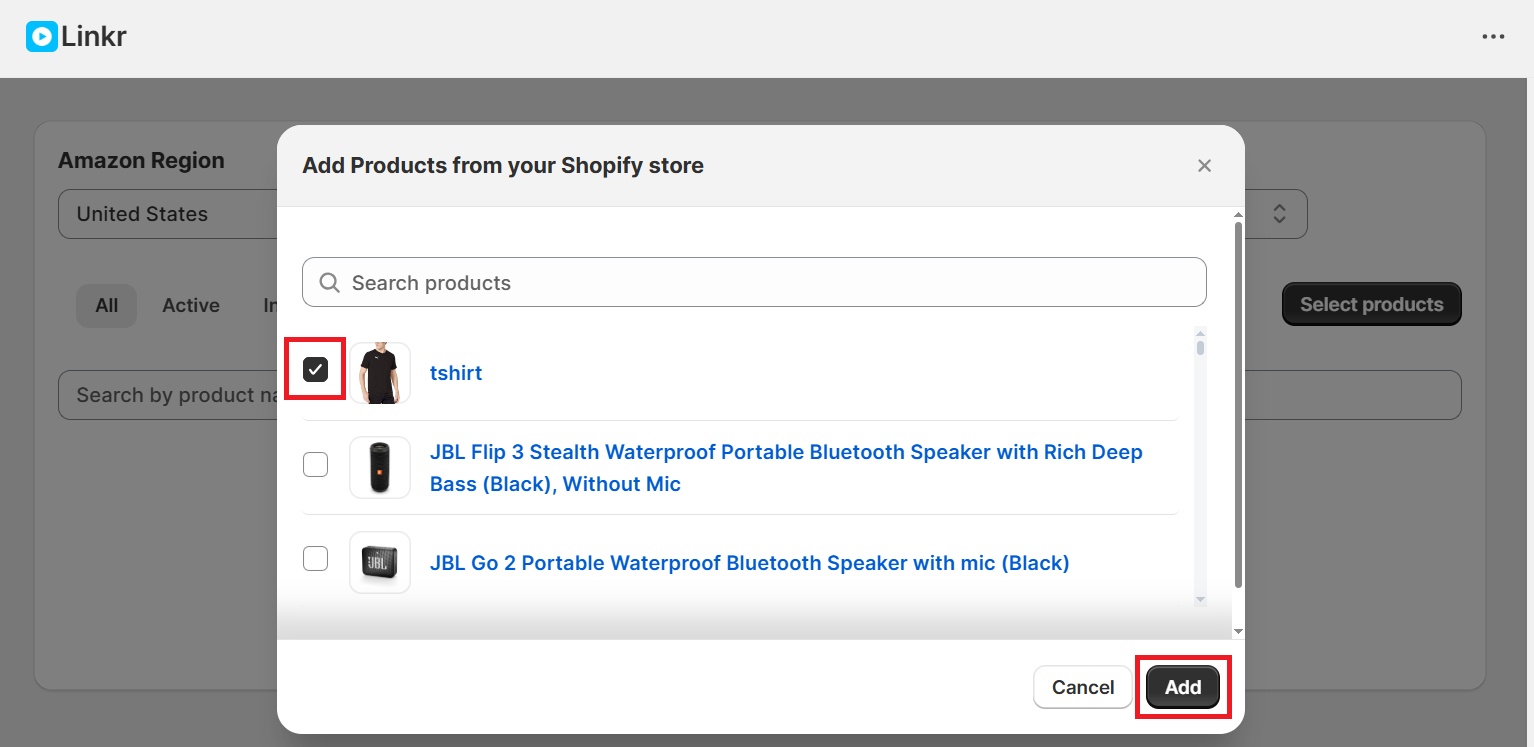Click the product list scrollbar up arrow
Screen dimensions: 1534x747
[1200, 333]
